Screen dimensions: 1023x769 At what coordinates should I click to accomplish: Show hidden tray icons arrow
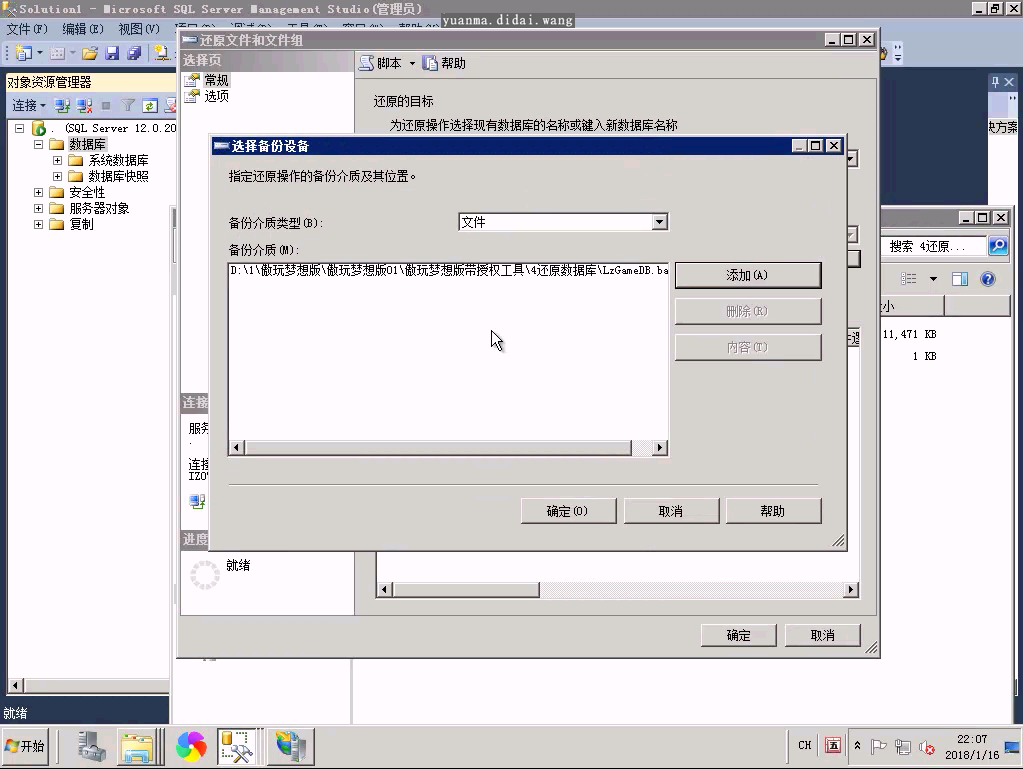[x=857, y=746]
